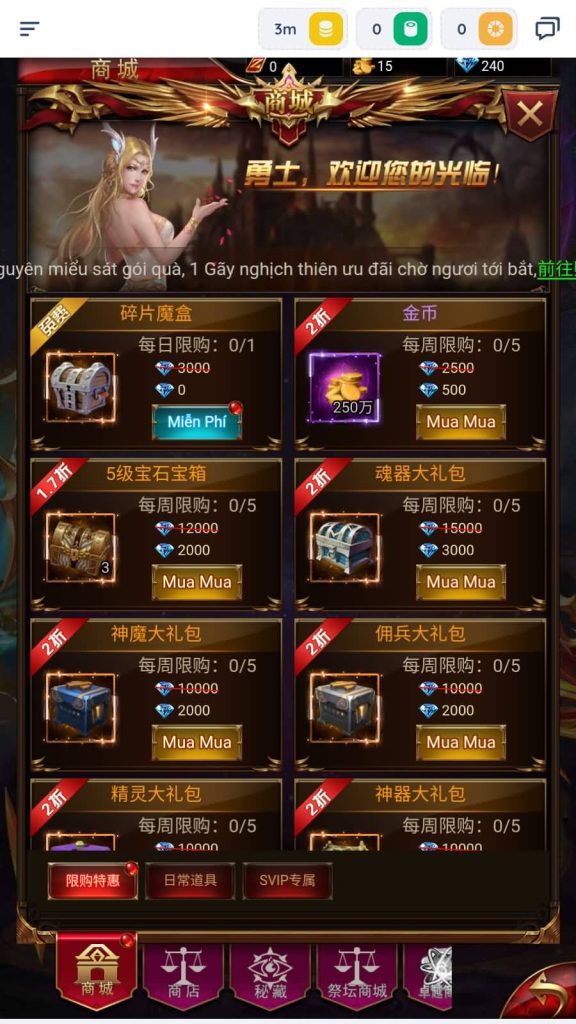Screen dimensions: 576x1024
Task: Click the 250万 gold coins item icon
Action: [344, 387]
